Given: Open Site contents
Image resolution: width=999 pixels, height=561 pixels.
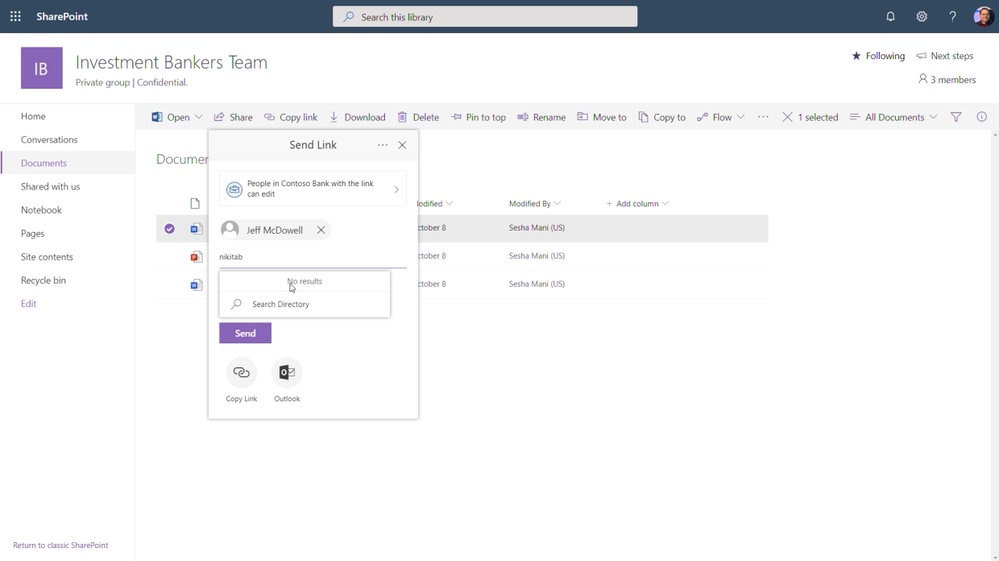Looking at the screenshot, I should pos(47,257).
